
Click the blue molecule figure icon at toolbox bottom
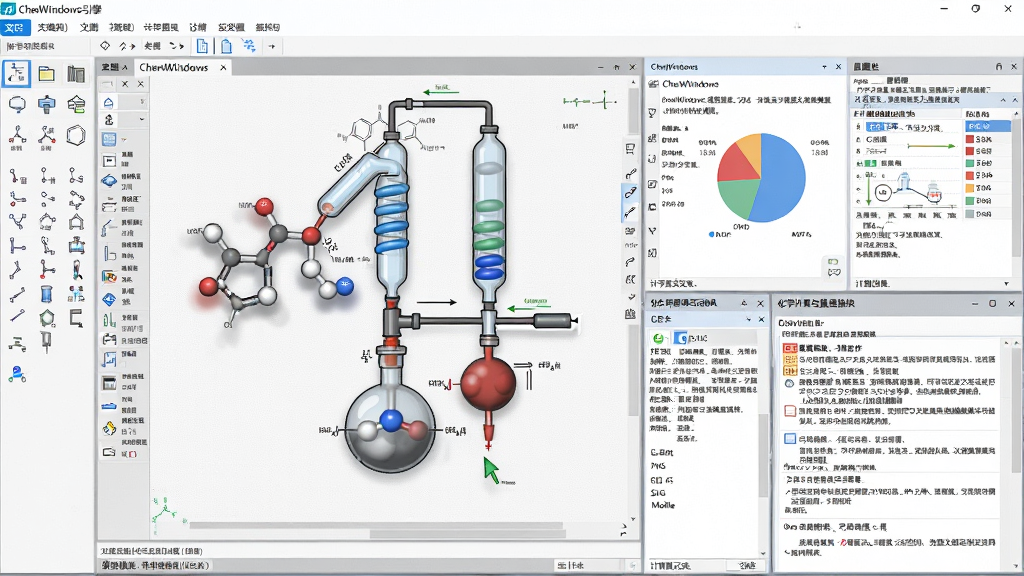(17, 374)
